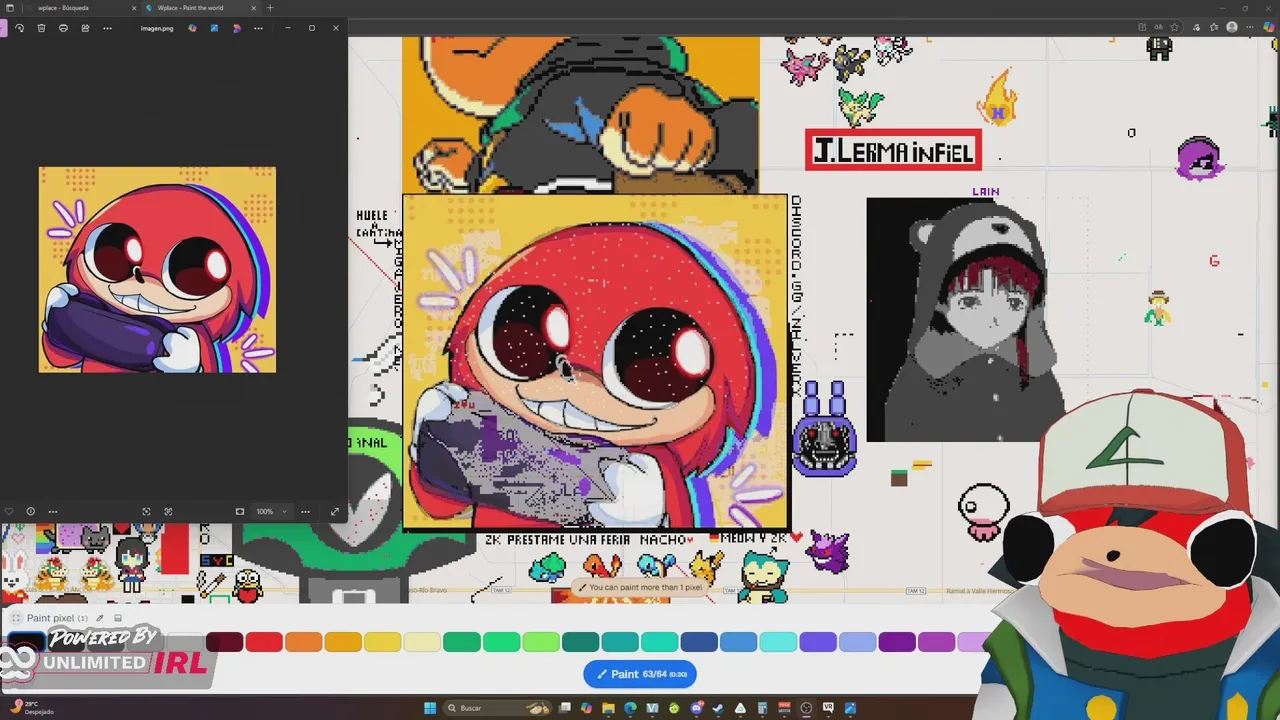Image resolution: width=1280 pixels, height=720 pixels.
Task: Click the taskbar Buscar search field
Action: click(x=496, y=708)
